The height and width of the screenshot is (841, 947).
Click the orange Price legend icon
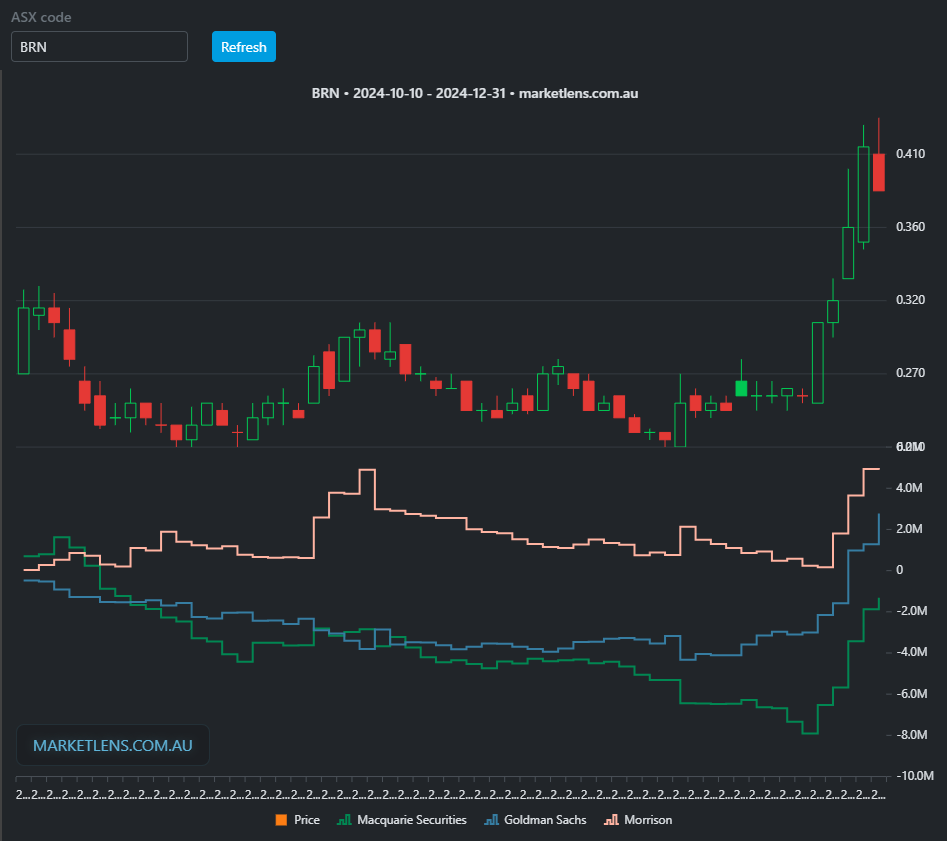(281, 820)
